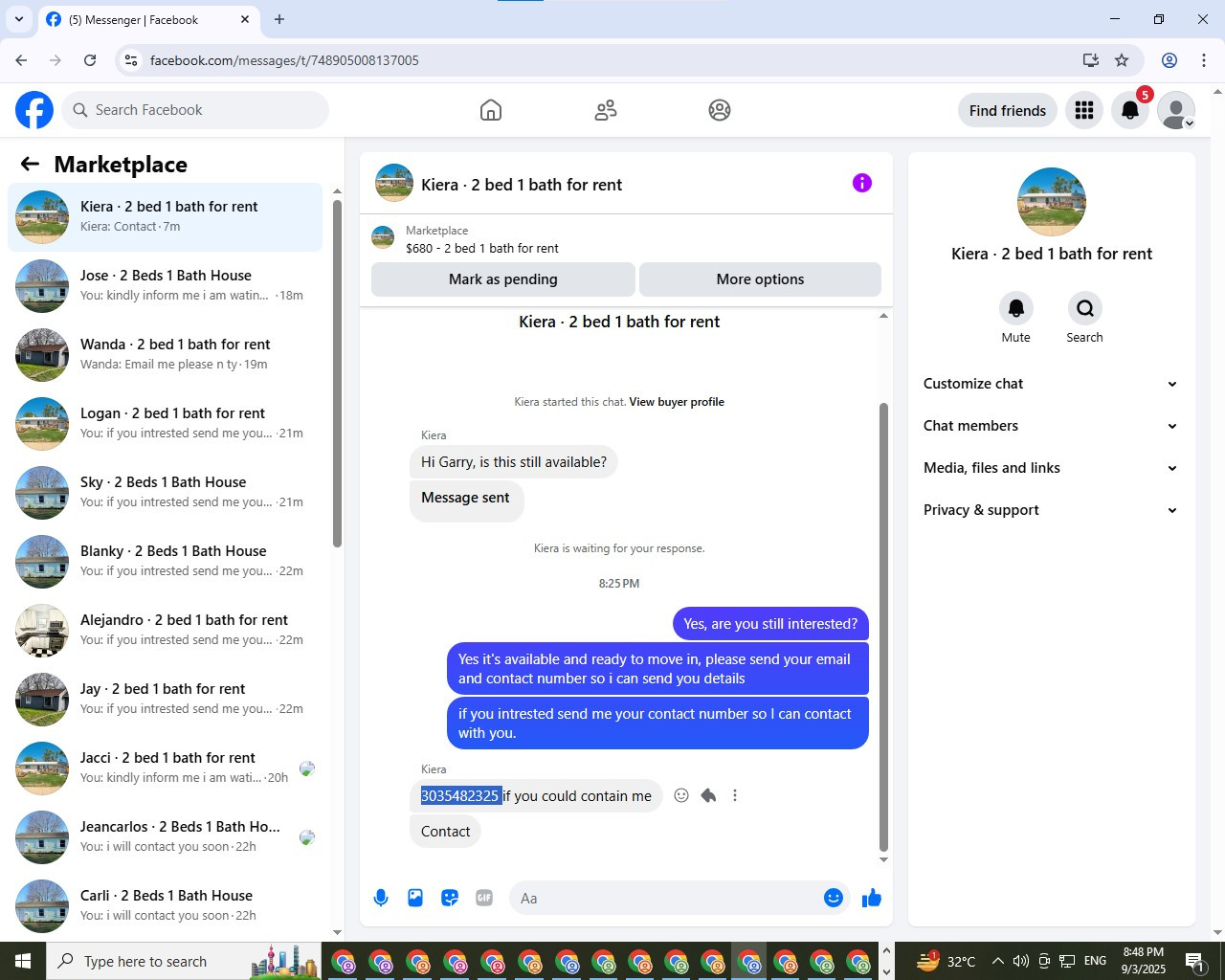
Task: Open taskbar volume speaker icon
Action: click(1021, 961)
